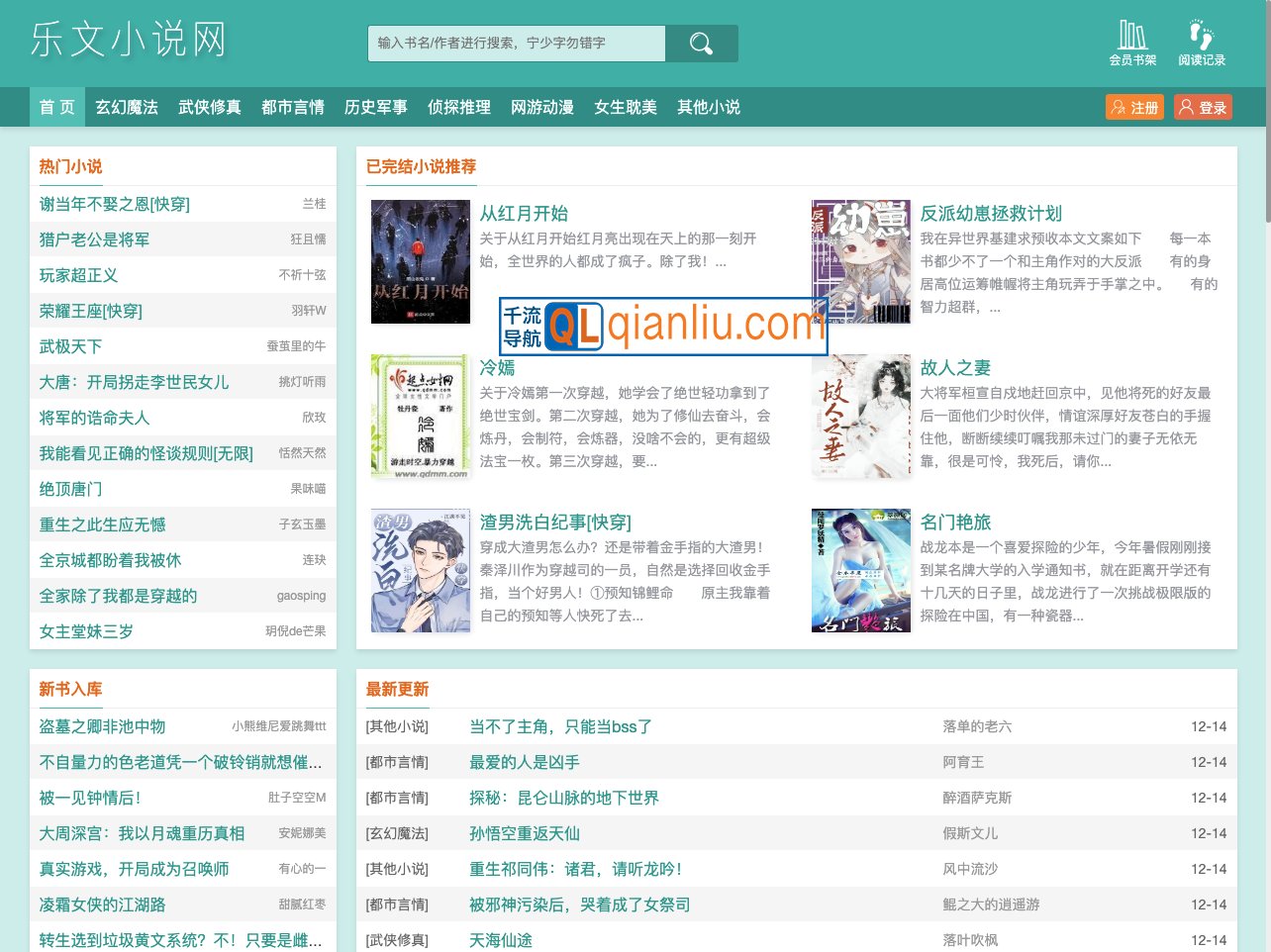Viewport: 1271px width, 952px height.
Task: Click the 注册 registration button
Action: [1134, 107]
